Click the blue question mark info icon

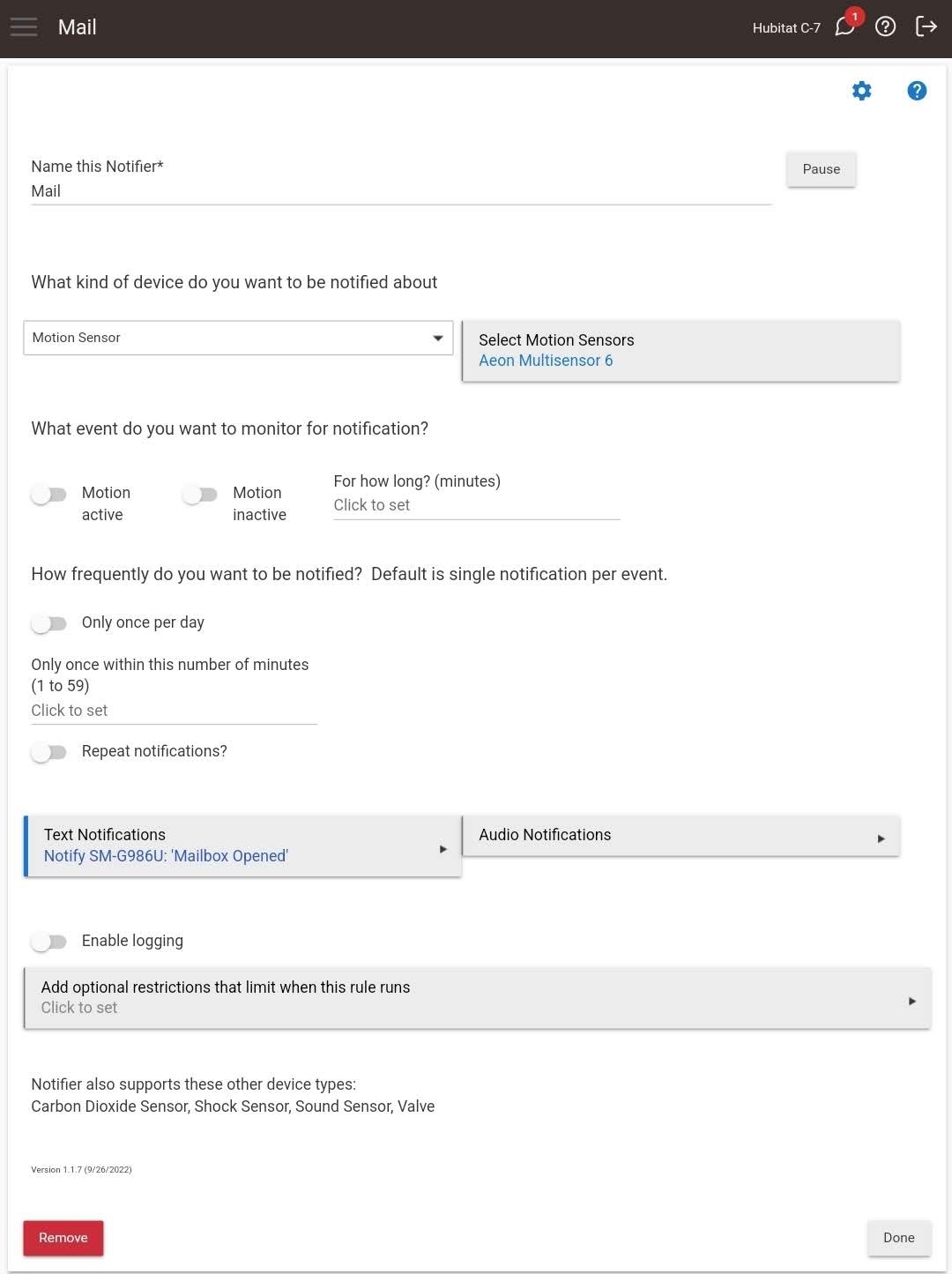[x=917, y=91]
